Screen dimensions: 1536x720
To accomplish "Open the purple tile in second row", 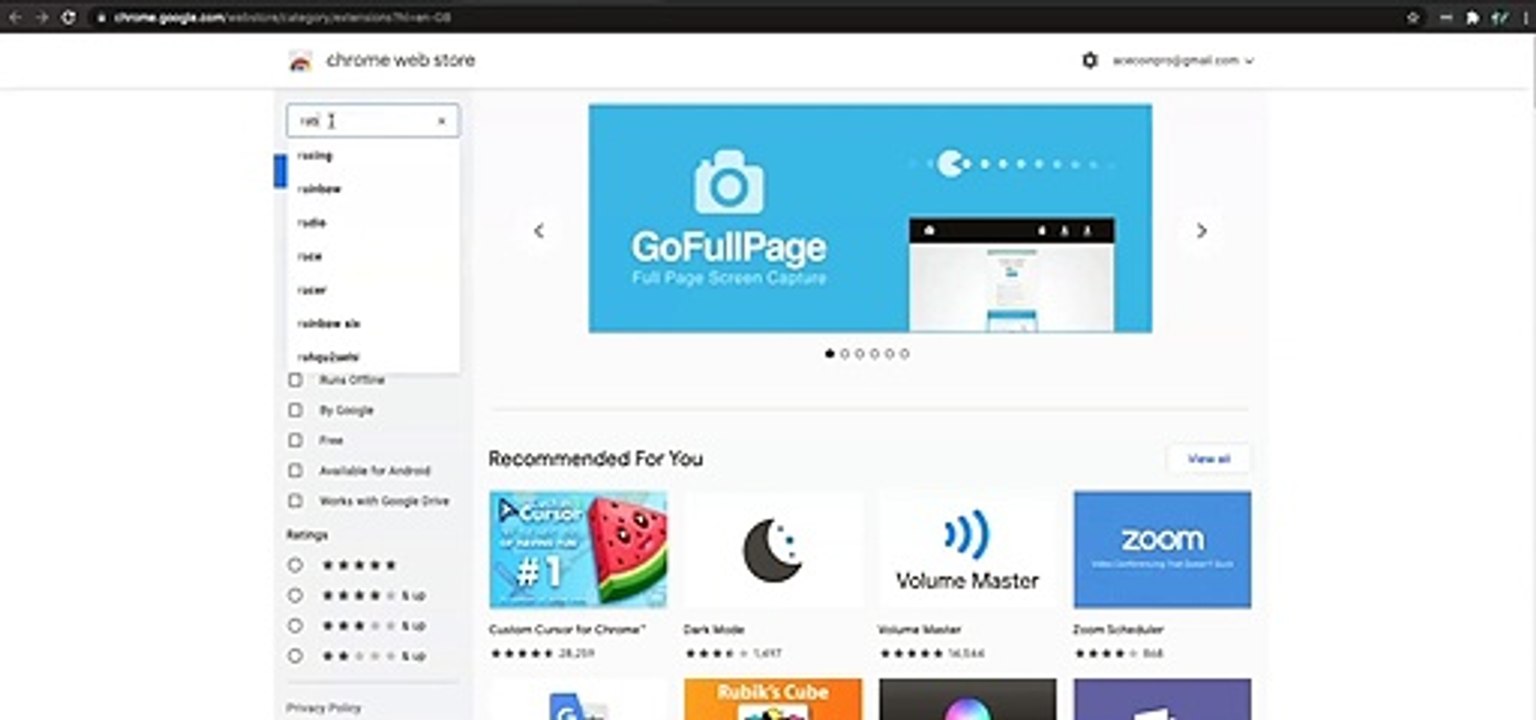I will [x=1162, y=699].
